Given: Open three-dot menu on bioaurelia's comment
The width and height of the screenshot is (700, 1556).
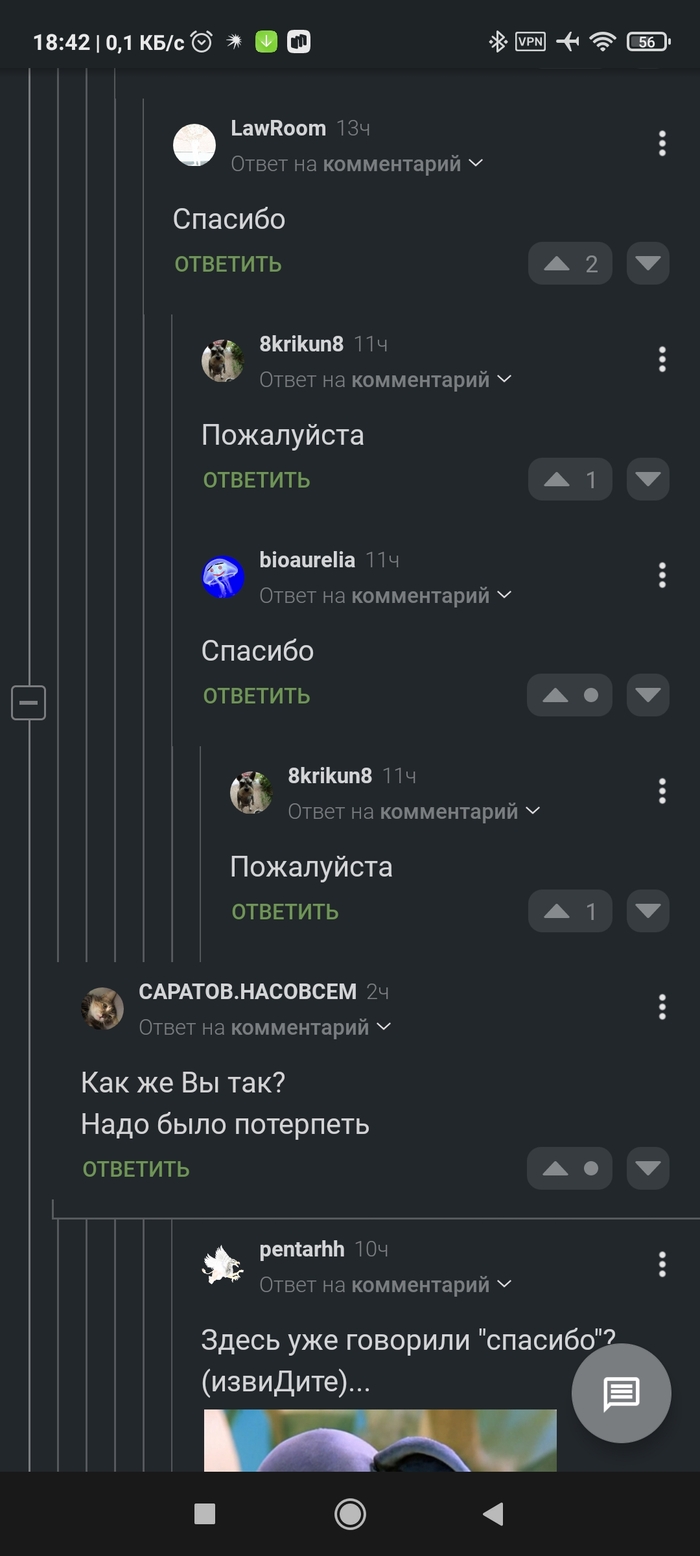Looking at the screenshot, I should tap(661, 575).
